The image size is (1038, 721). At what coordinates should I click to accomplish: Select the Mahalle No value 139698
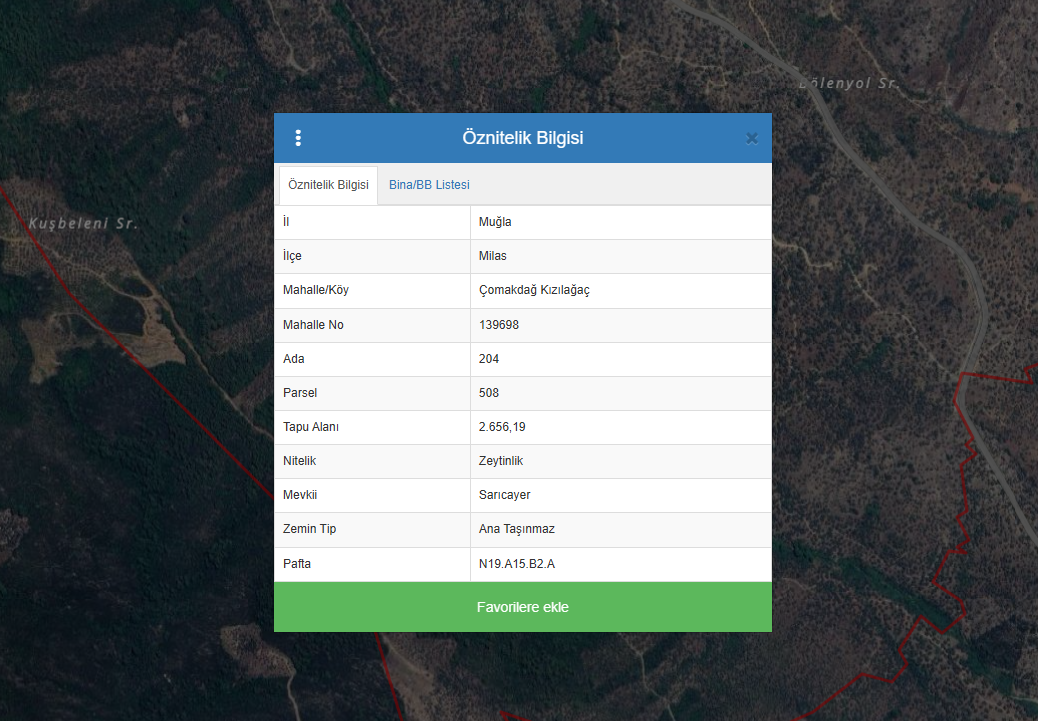pyautogui.click(x=499, y=325)
